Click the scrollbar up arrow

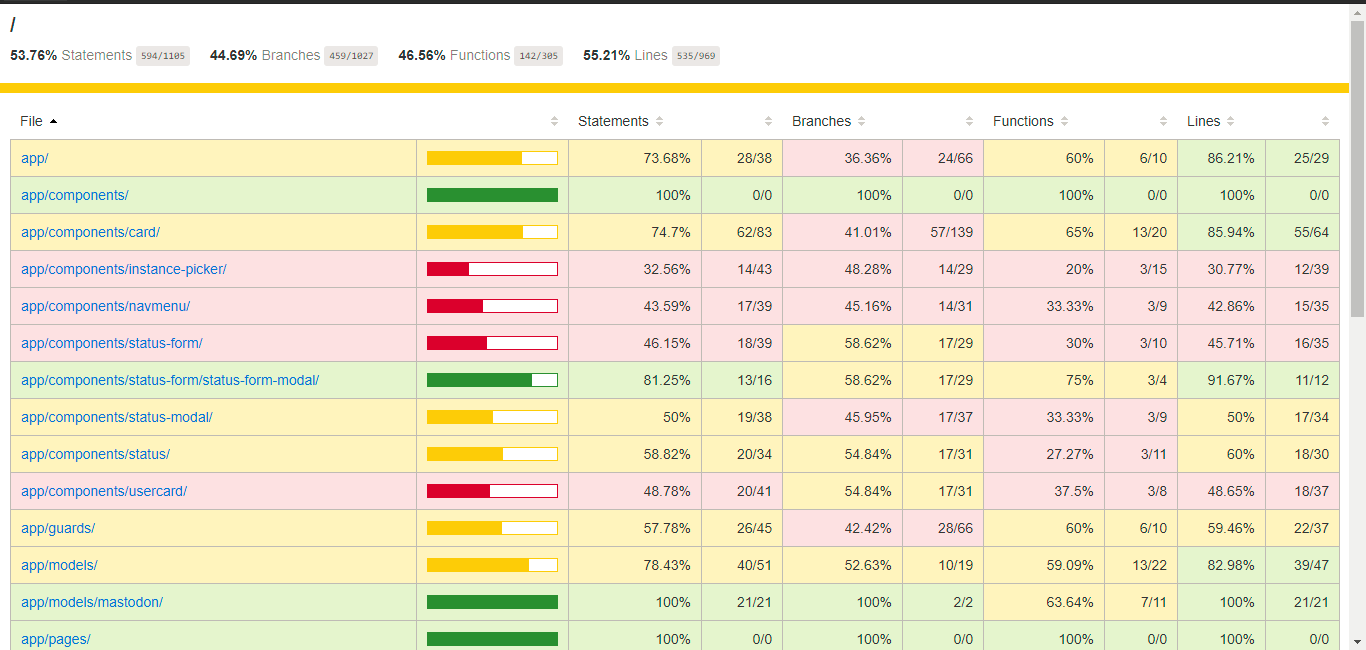[1357, 12]
